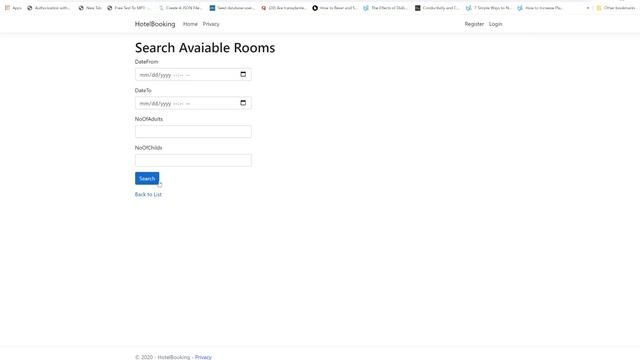640x360 pixels.
Task: Open the Home navigation item
Action: point(190,24)
